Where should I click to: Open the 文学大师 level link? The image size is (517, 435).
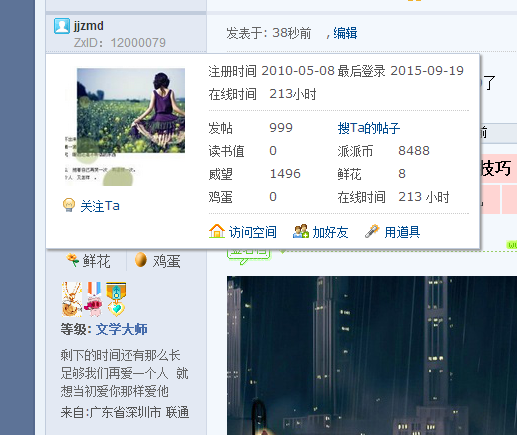[122, 329]
